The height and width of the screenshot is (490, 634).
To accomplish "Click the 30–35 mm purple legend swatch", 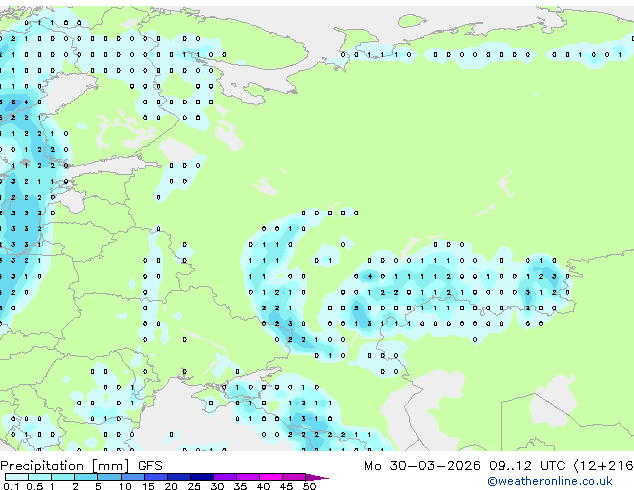I will (225, 477).
